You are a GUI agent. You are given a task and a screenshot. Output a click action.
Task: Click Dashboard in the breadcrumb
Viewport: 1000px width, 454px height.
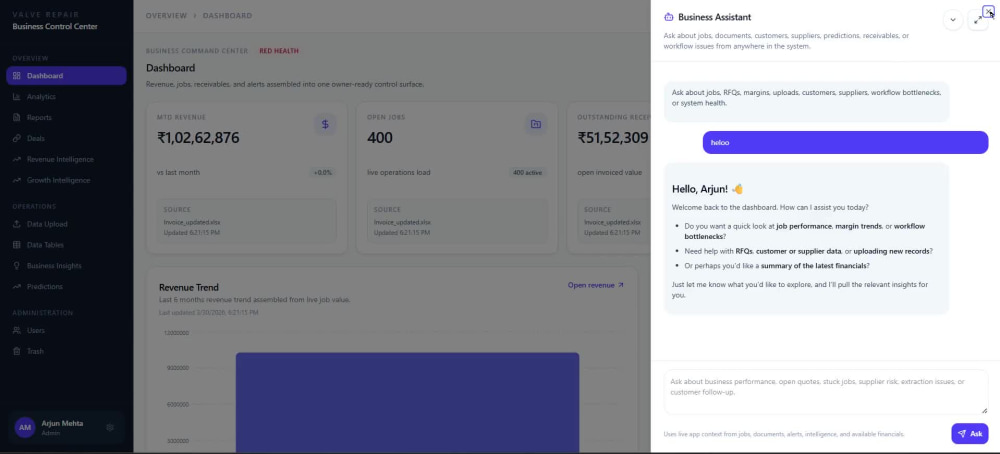click(x=228, y=15)
